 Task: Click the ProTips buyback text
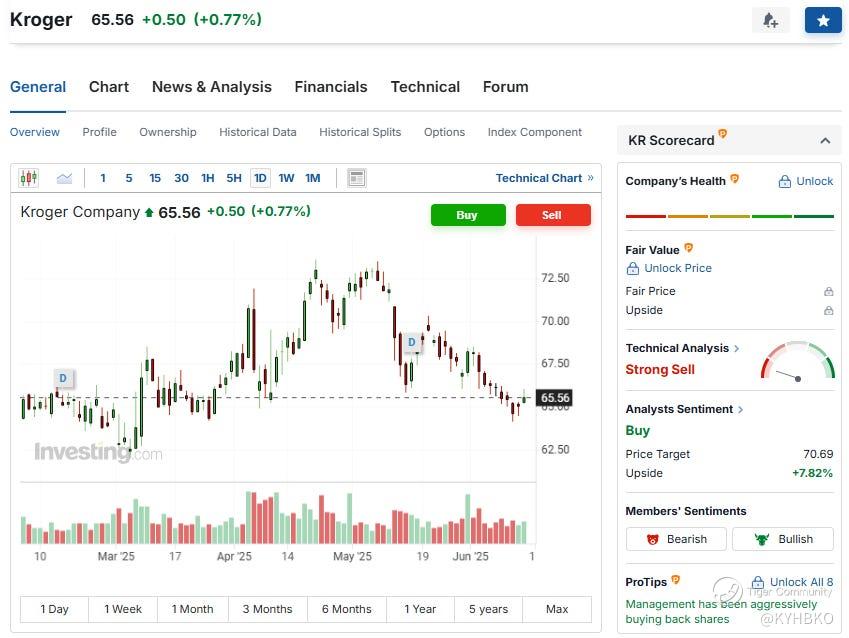point(721,611)
